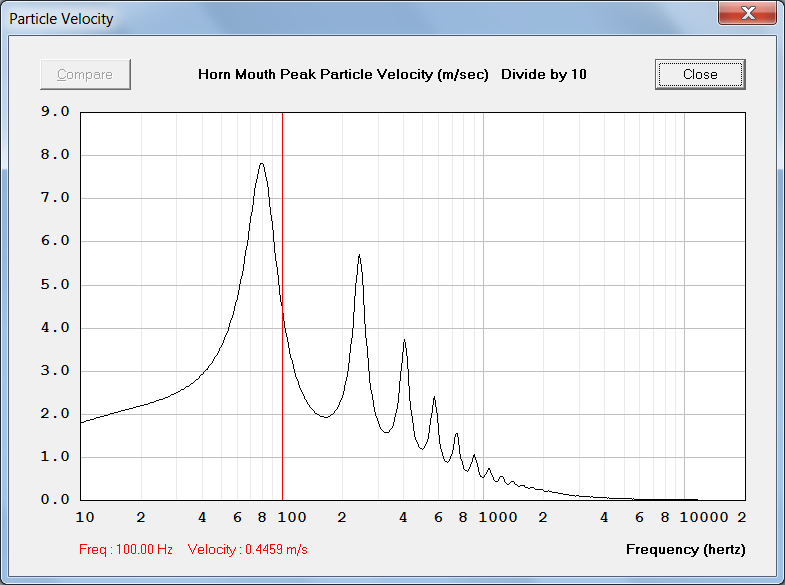The image size is (785, 585).
Task: Click the red frequency marker line
Action: pyautogui.click(x=282, y=306)
